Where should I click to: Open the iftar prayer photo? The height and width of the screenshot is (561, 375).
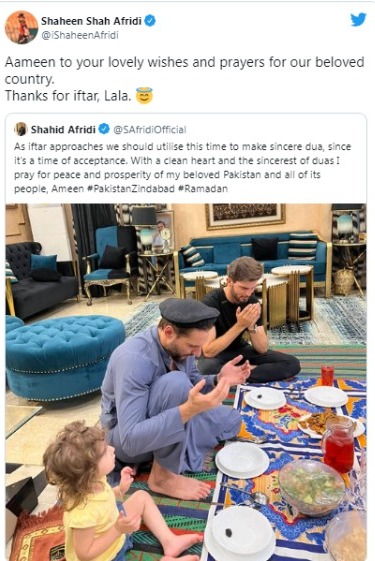coord(186,382)
